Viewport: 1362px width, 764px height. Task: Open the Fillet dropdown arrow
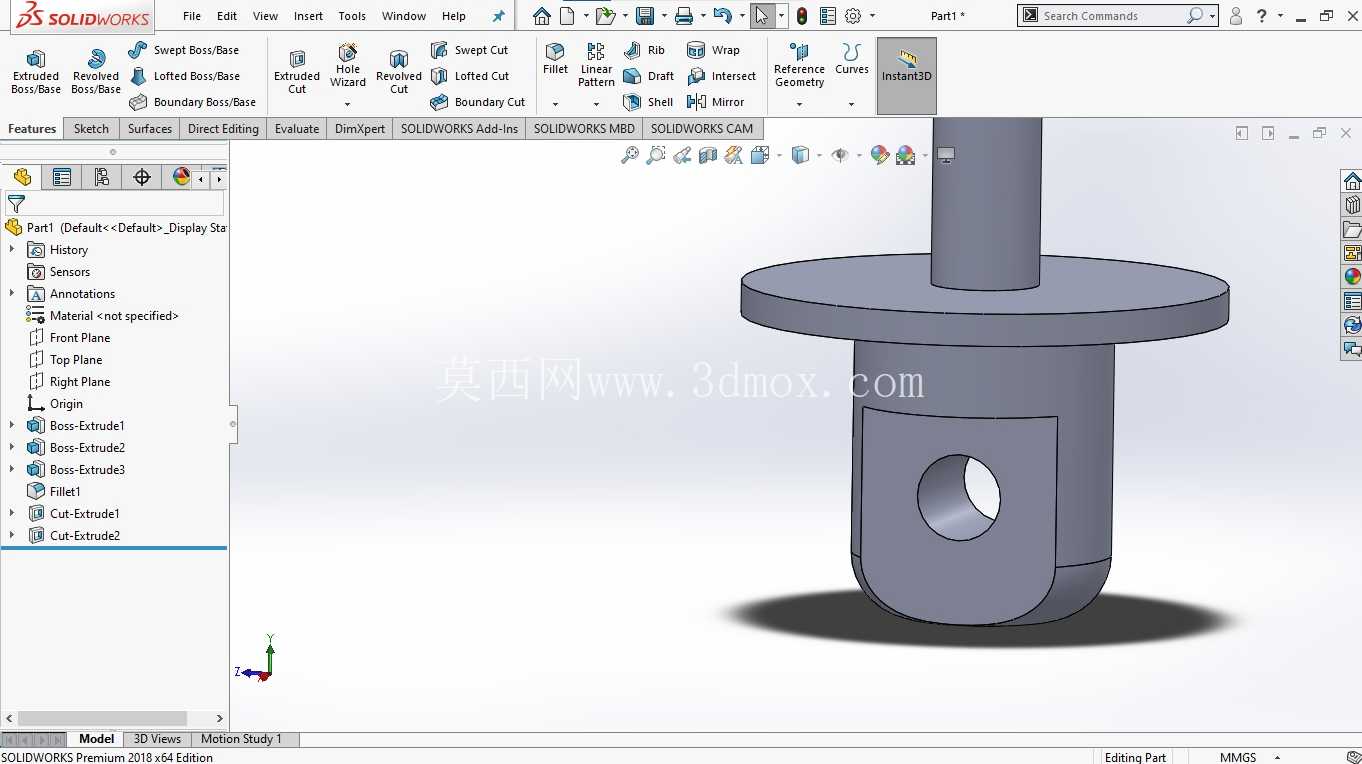pos(555,104)
